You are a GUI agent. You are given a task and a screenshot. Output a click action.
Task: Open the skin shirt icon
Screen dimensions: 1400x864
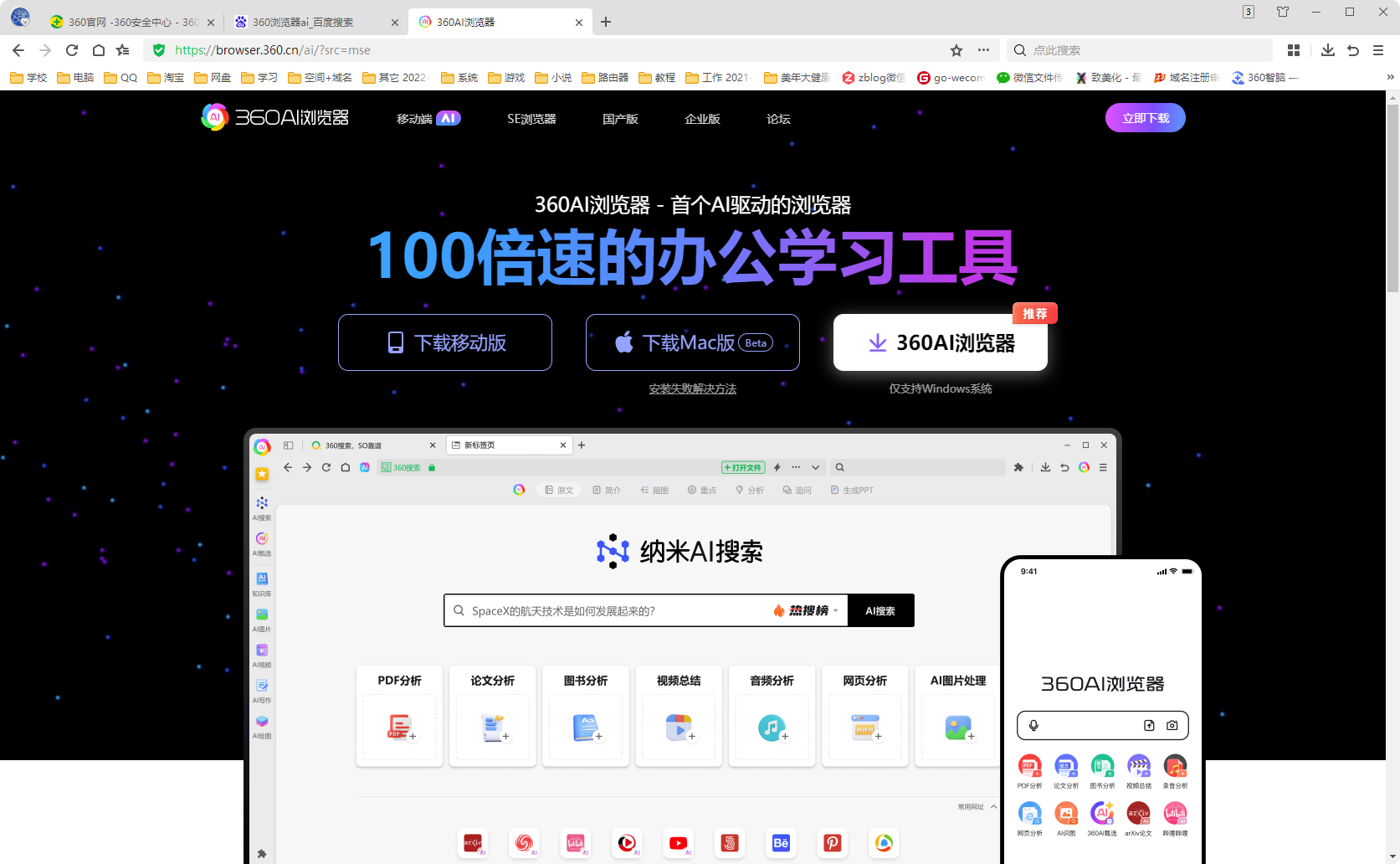1283,12
